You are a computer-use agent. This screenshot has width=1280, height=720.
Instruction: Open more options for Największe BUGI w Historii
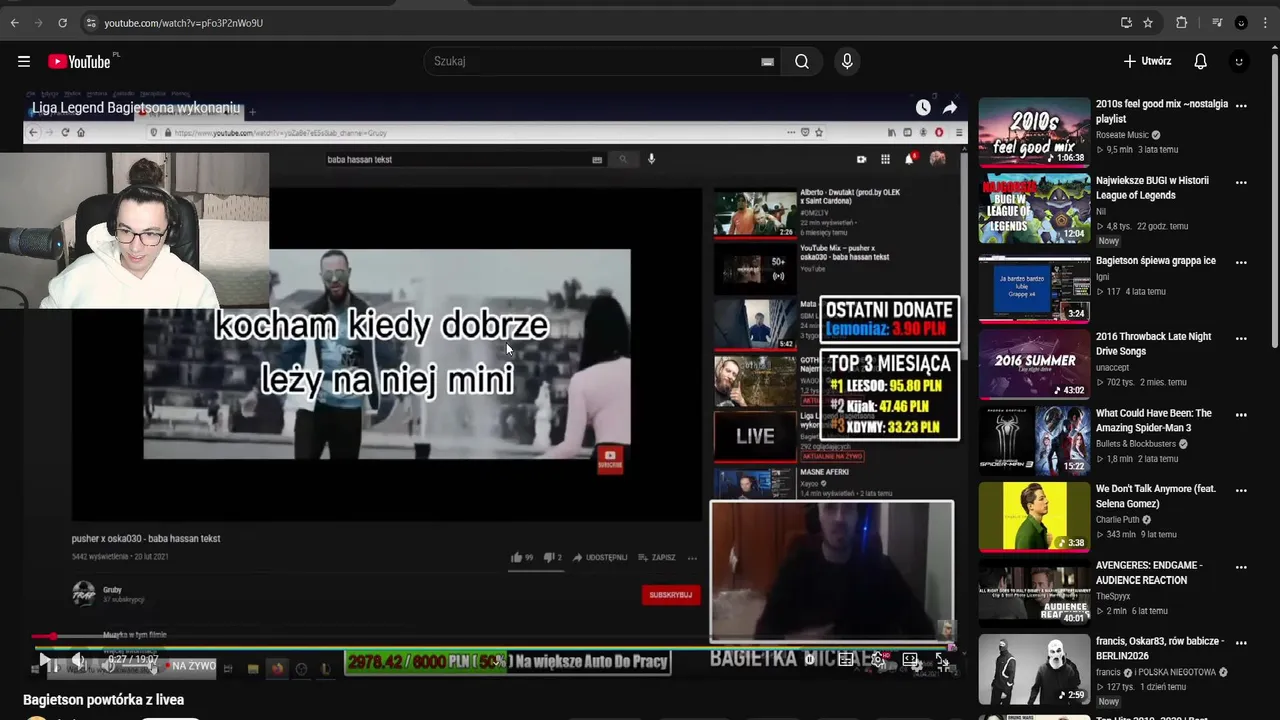(1241, 182)
